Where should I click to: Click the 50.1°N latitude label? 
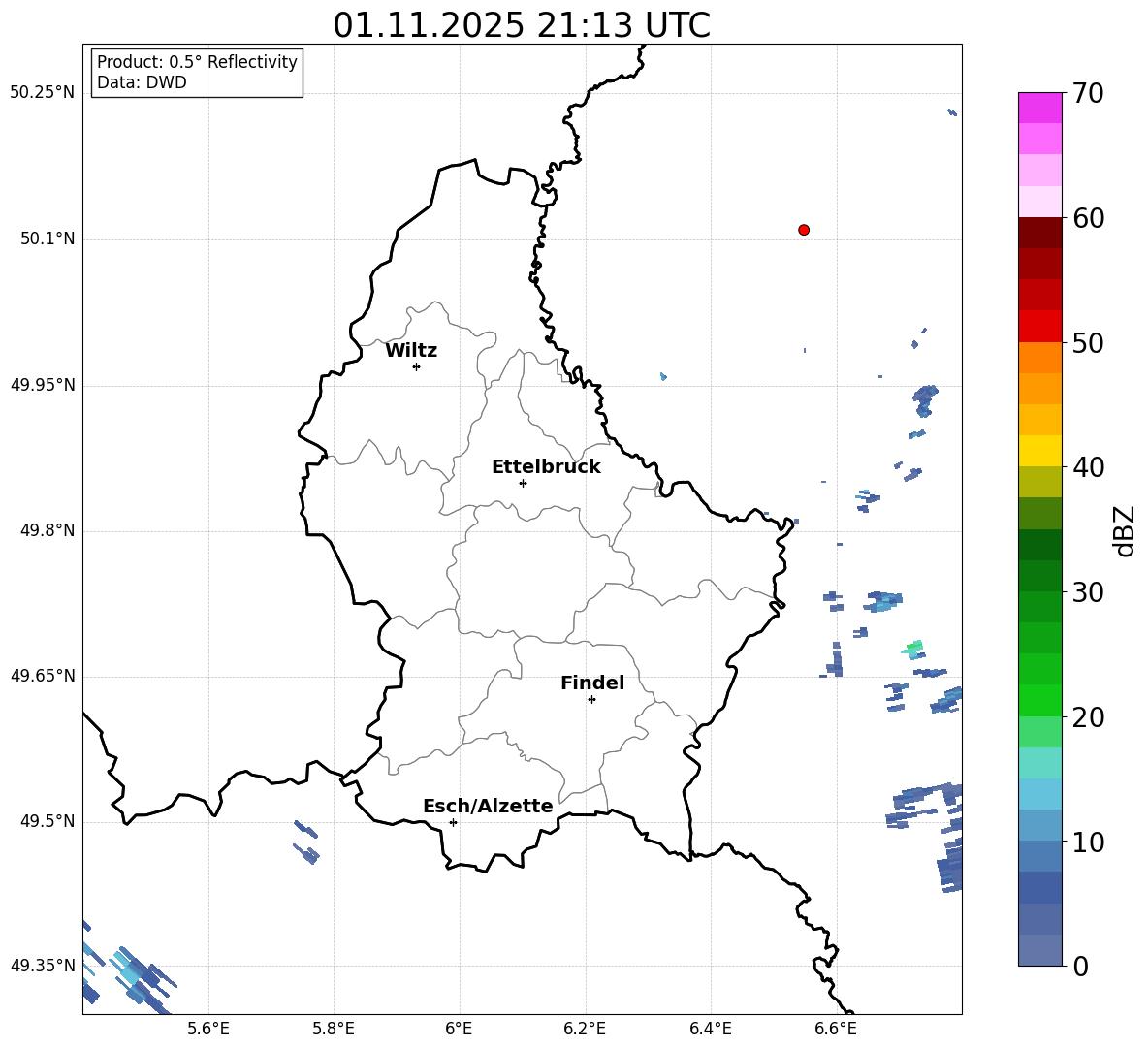point(48,239)
